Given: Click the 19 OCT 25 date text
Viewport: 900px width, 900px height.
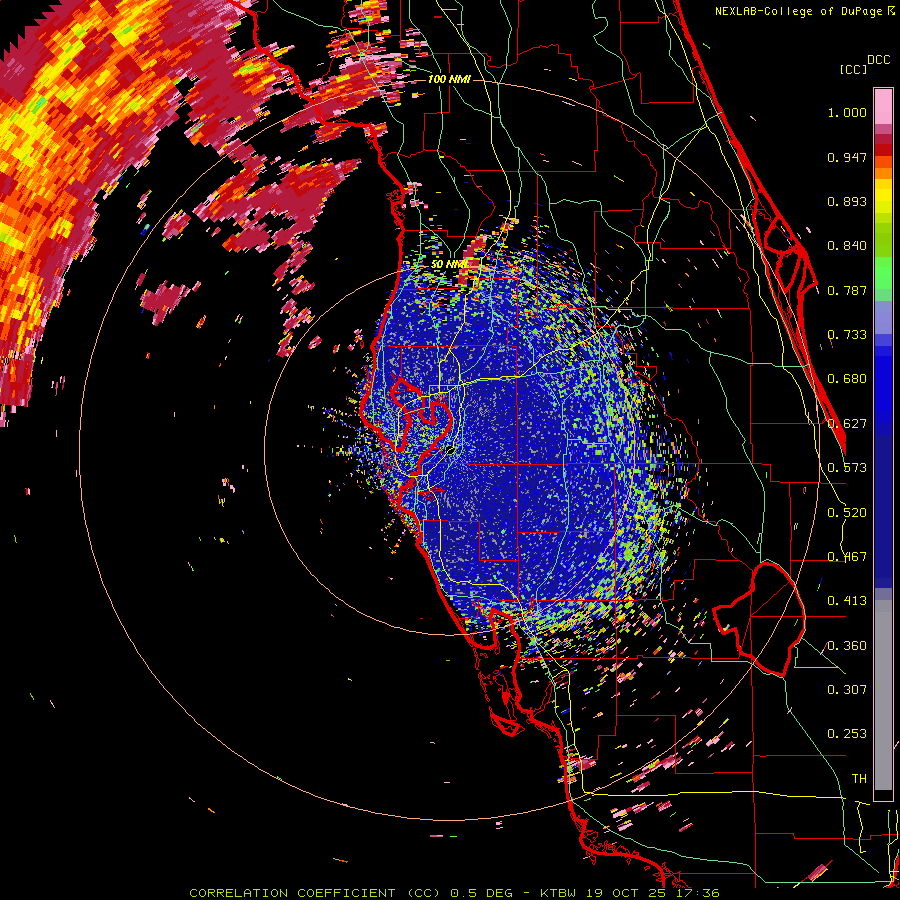Looking at the screenshot, I should coord(625,893).
